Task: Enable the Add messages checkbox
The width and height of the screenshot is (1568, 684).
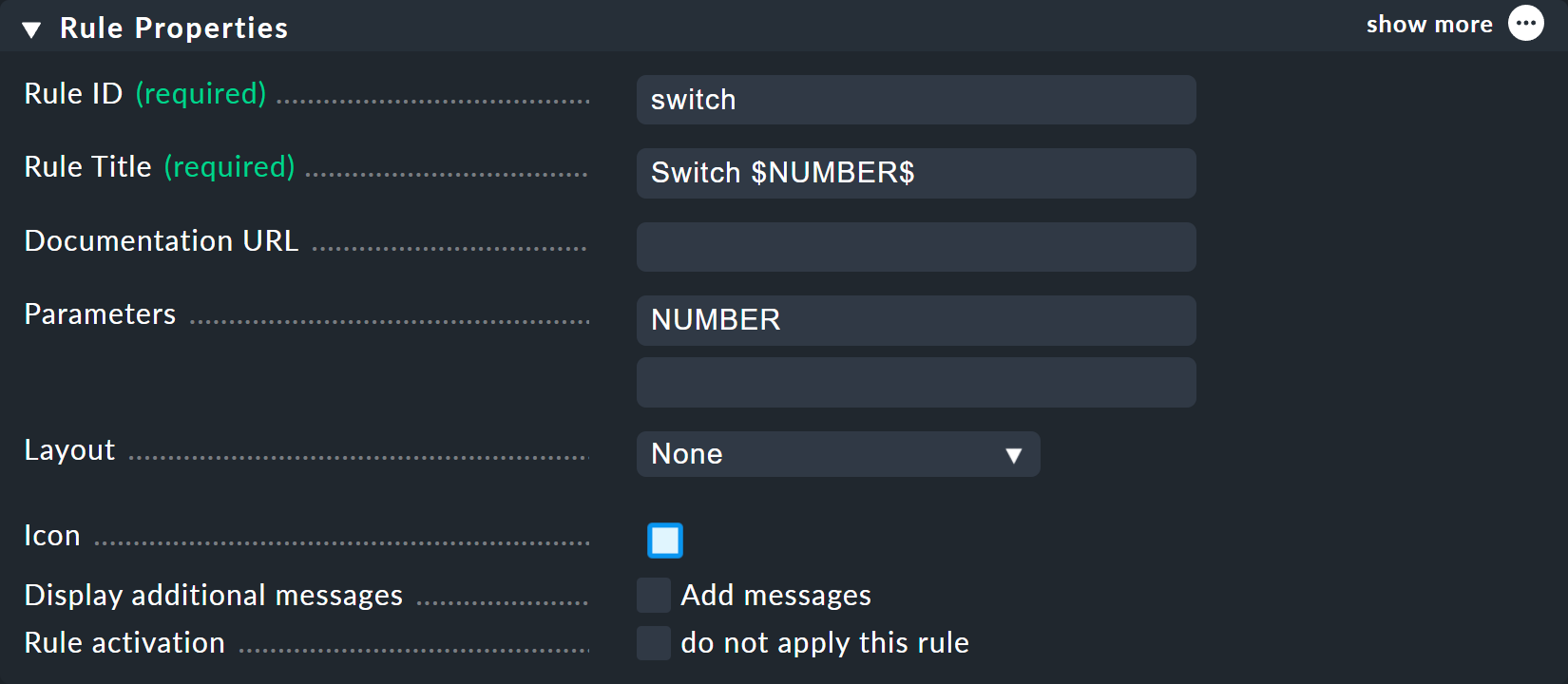Action: (653, 595)
